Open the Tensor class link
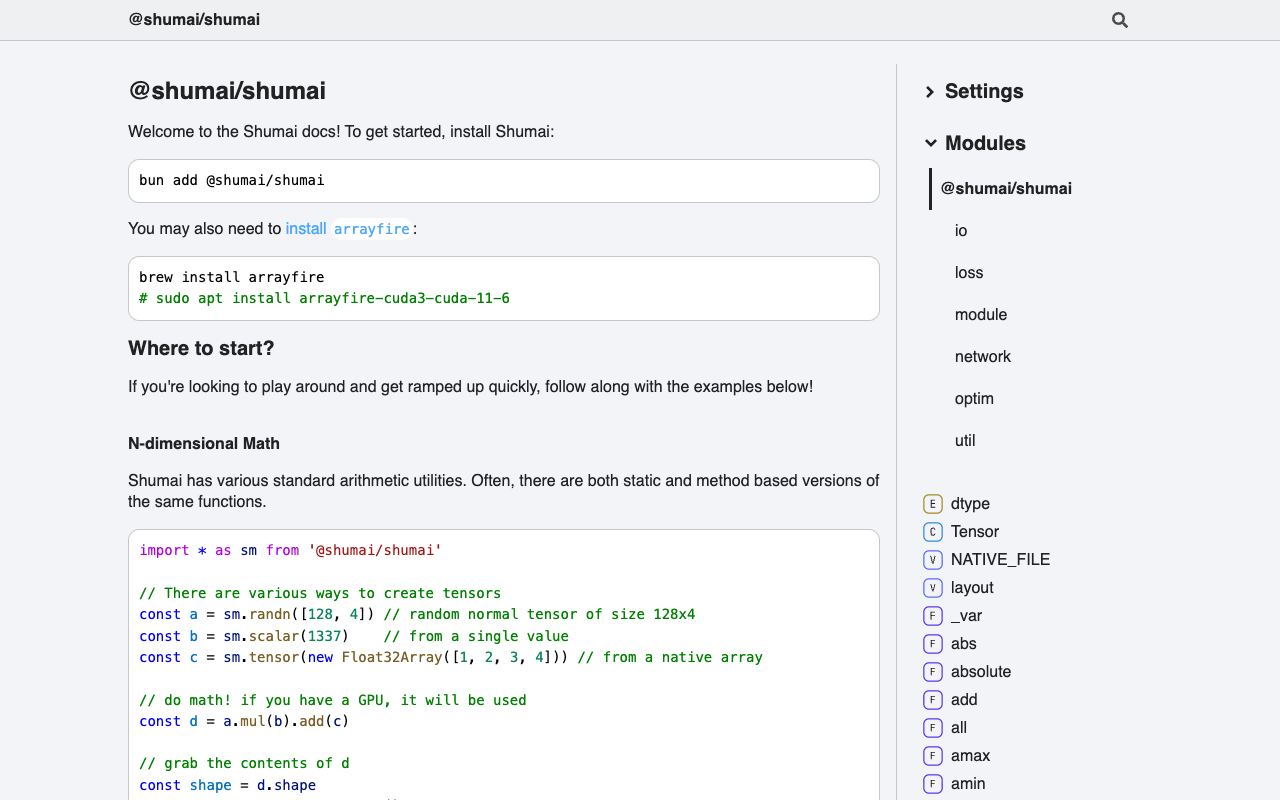1280x800 pixels. (x=975, y=532)
